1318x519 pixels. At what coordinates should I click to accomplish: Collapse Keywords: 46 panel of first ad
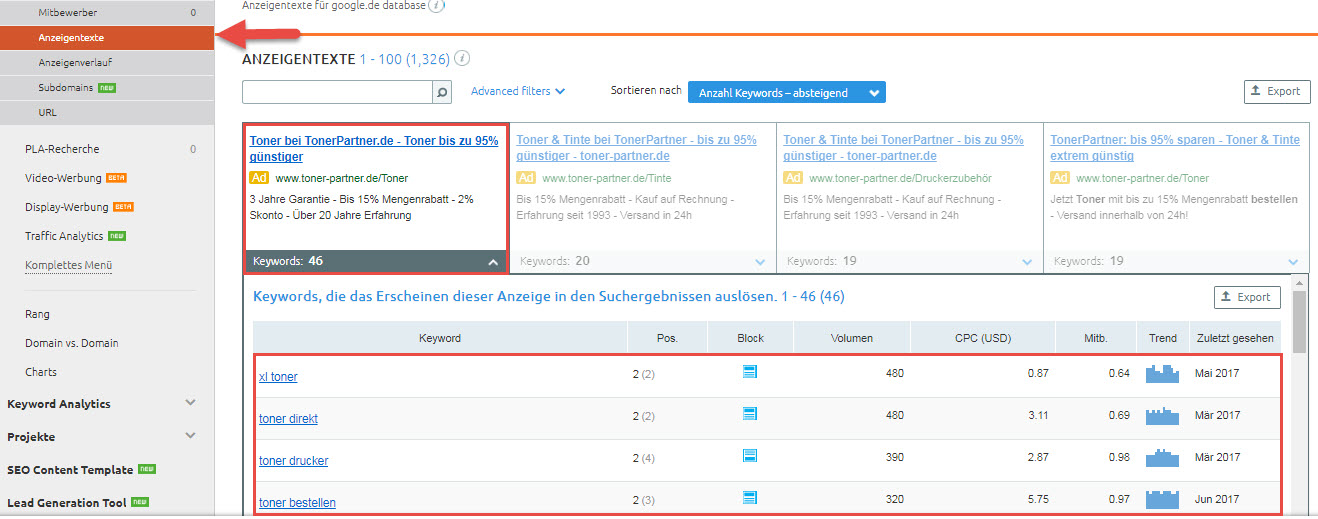[x=376, y=261]
